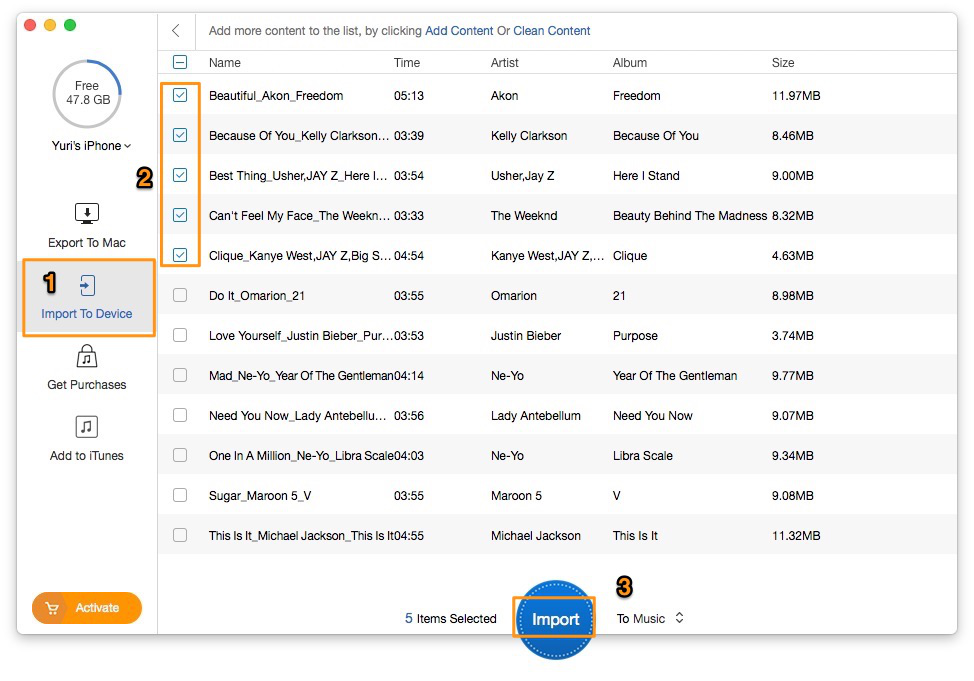Toggle the select-all checkbox in the header
Viewport: 974px width, 681px height.
click(x=180, y=62)
